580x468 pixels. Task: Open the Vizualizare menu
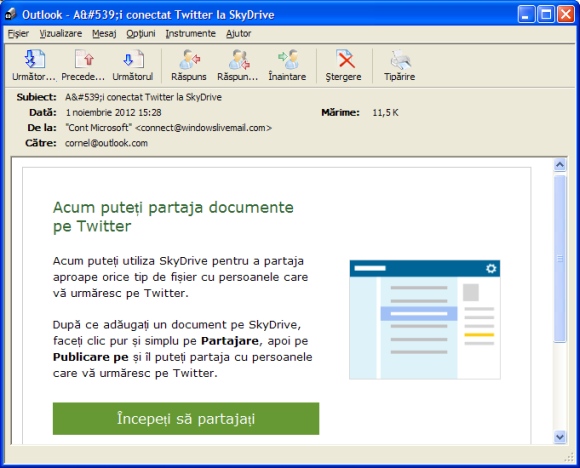pos(61,34)
